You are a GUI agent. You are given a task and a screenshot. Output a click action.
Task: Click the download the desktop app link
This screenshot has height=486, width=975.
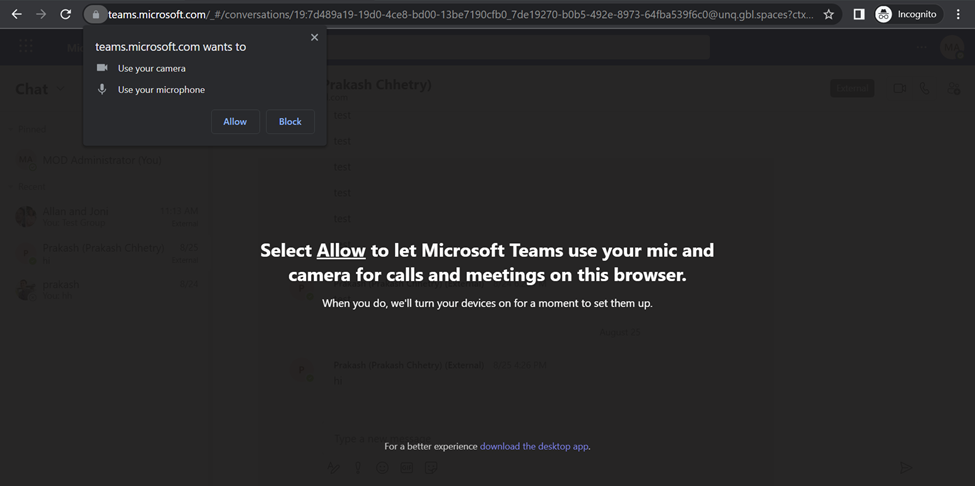pyautogui.click(x=534, y=446)
